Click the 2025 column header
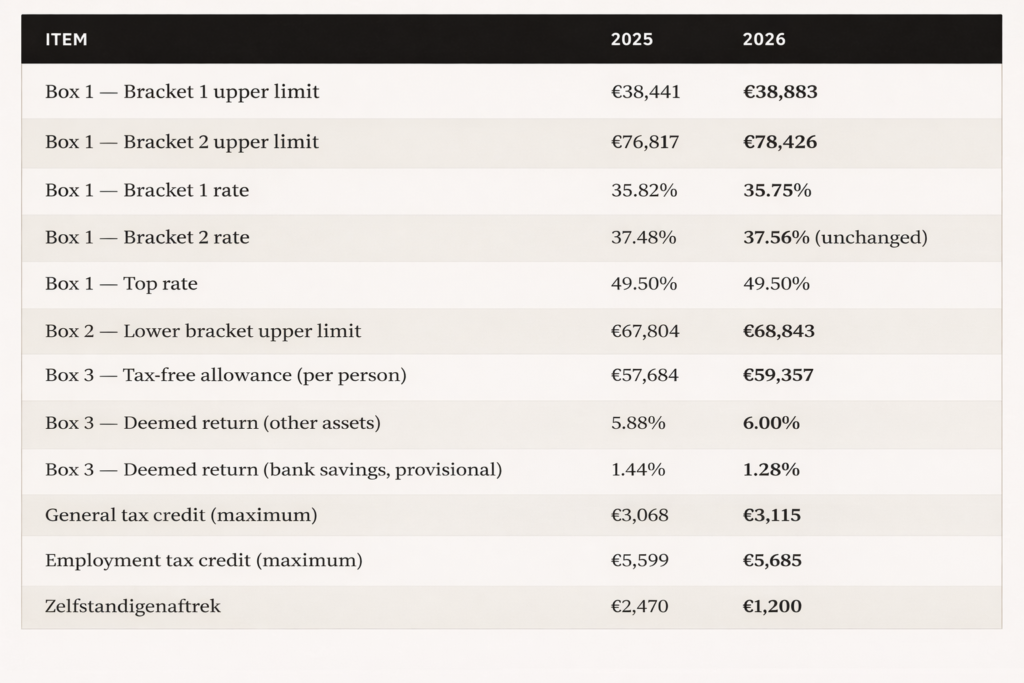The image size is (1024, 683). click(631, 40)
